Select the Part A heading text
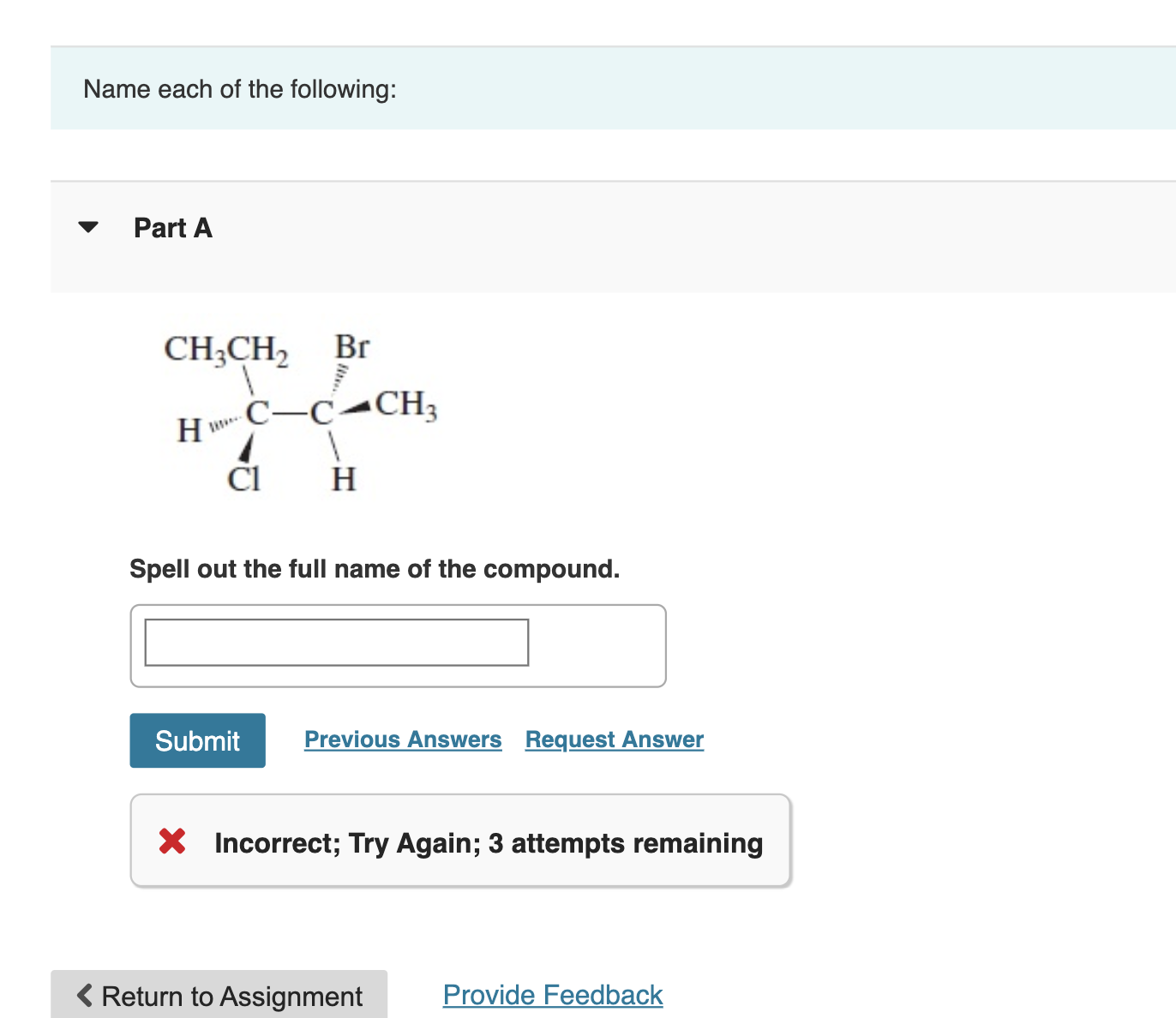This screenshot has width=1176, height=1018. tap(172, 227)
